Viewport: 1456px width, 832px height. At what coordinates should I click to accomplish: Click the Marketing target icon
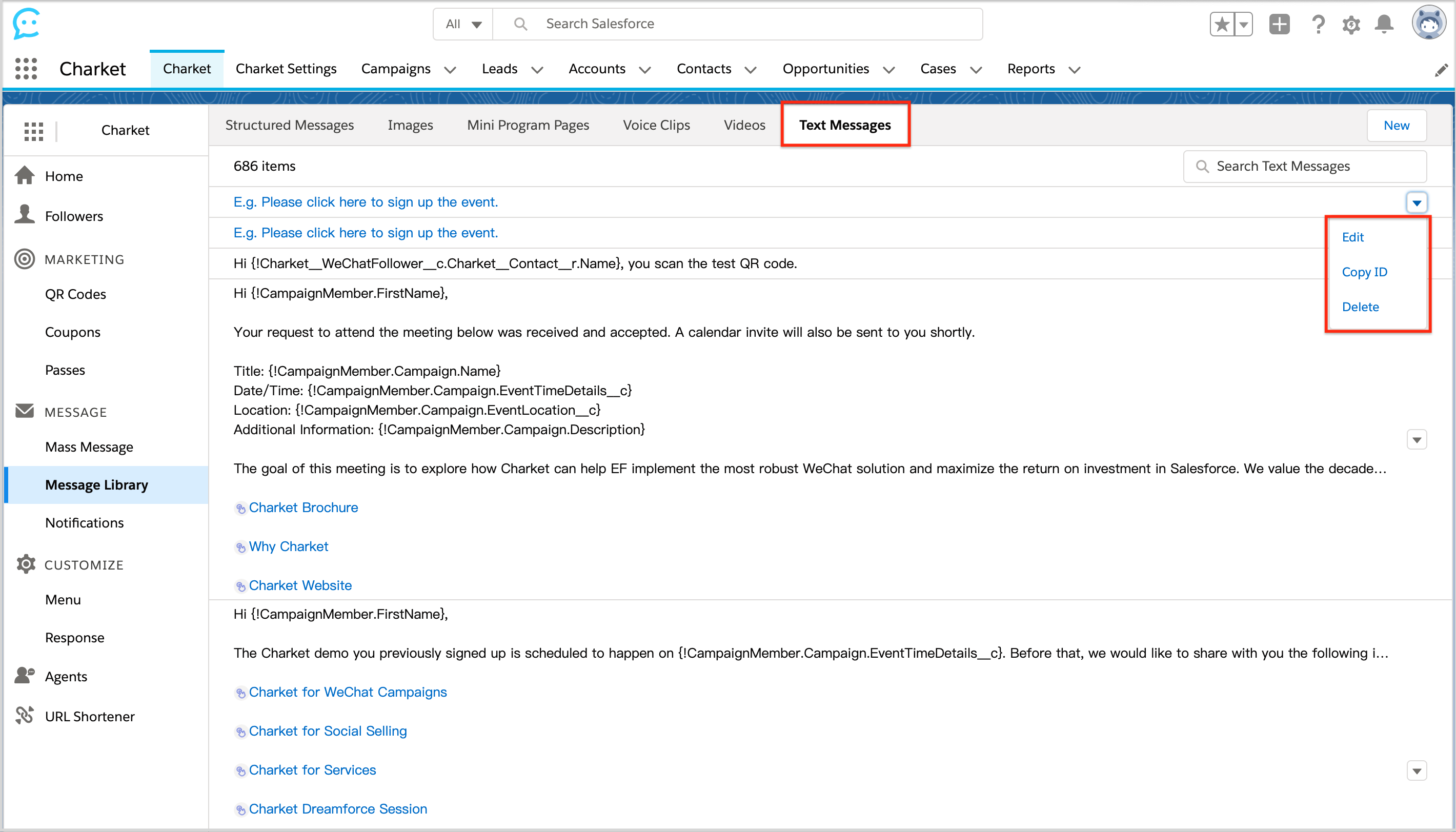click(25, 259)
